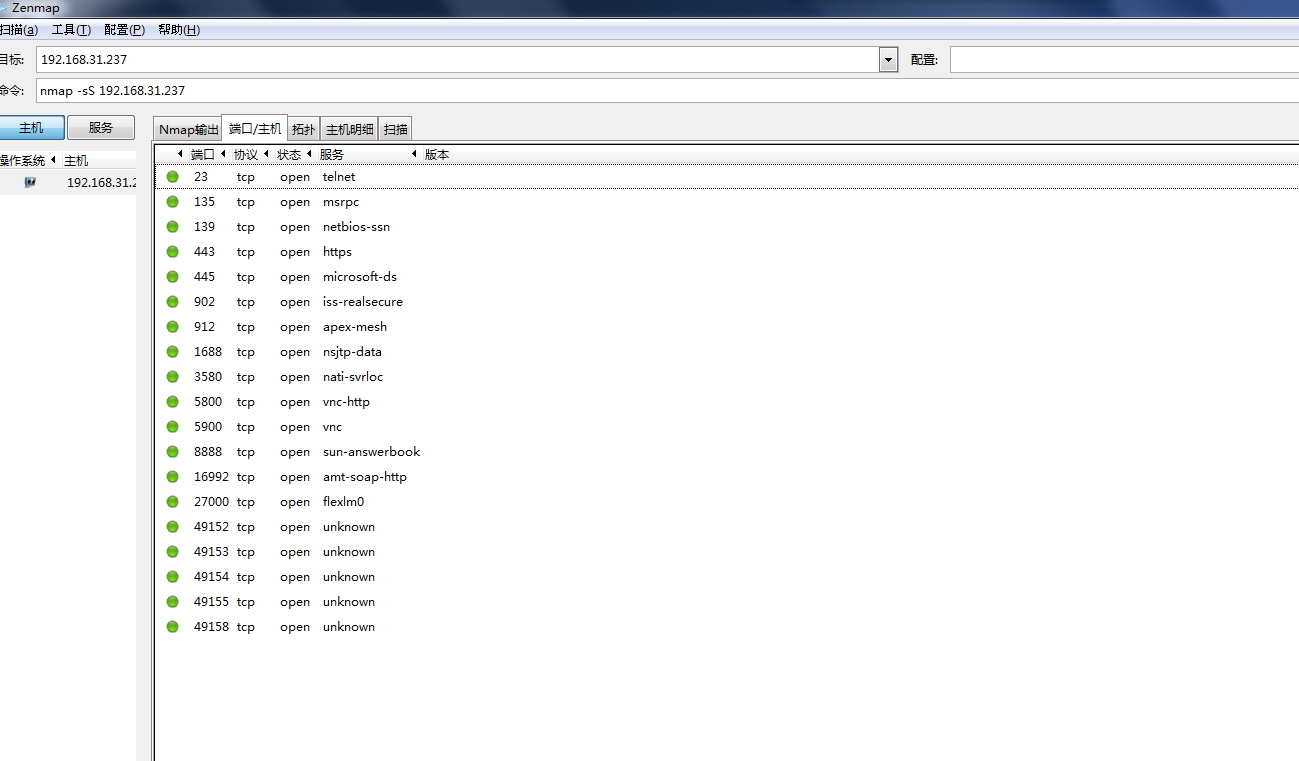Click the 主机 (Hosts) button
The height and width of the screenshot is (761, 1299).
tap(31, 128)
